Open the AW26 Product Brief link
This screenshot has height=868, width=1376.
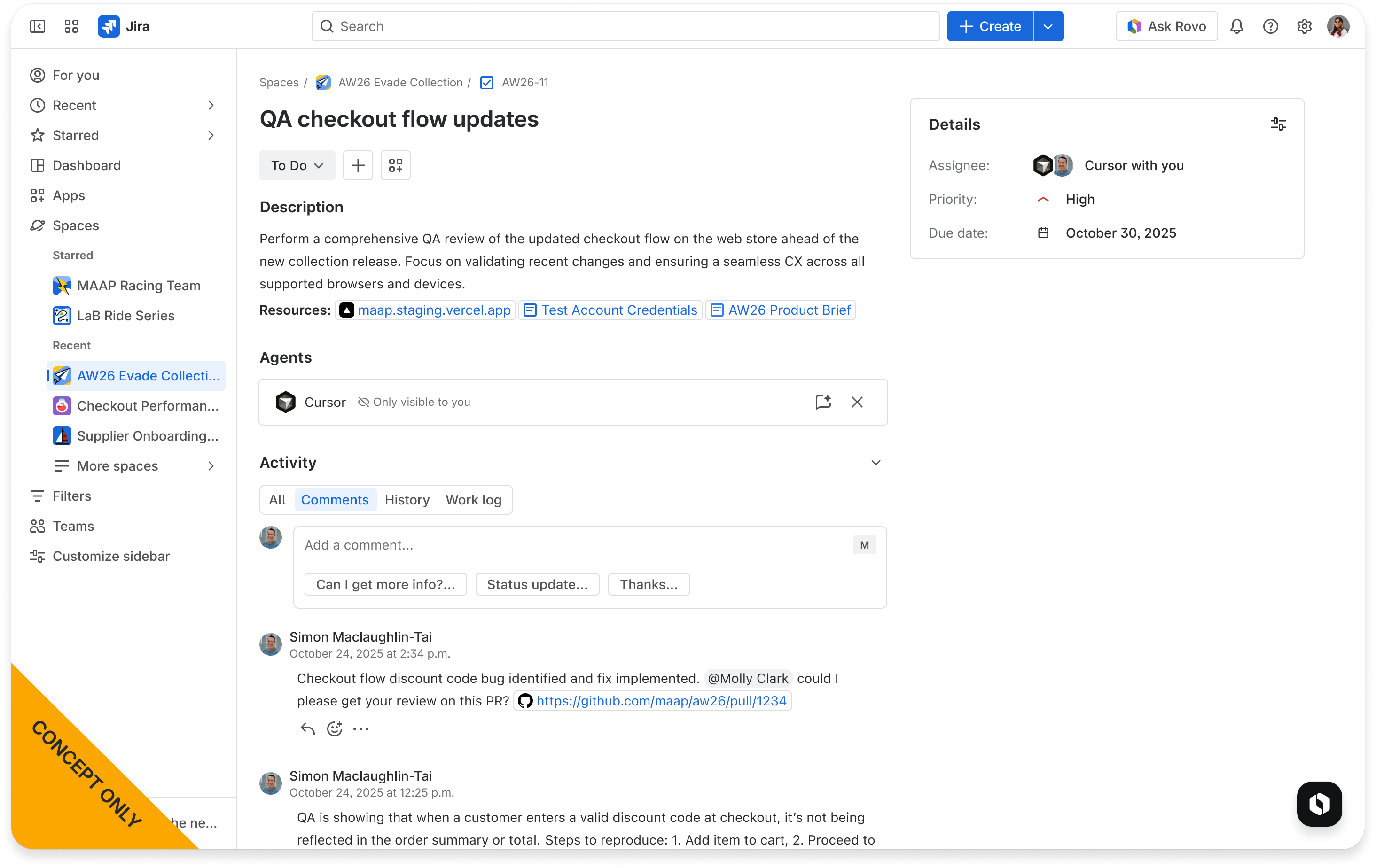[780, 310]
